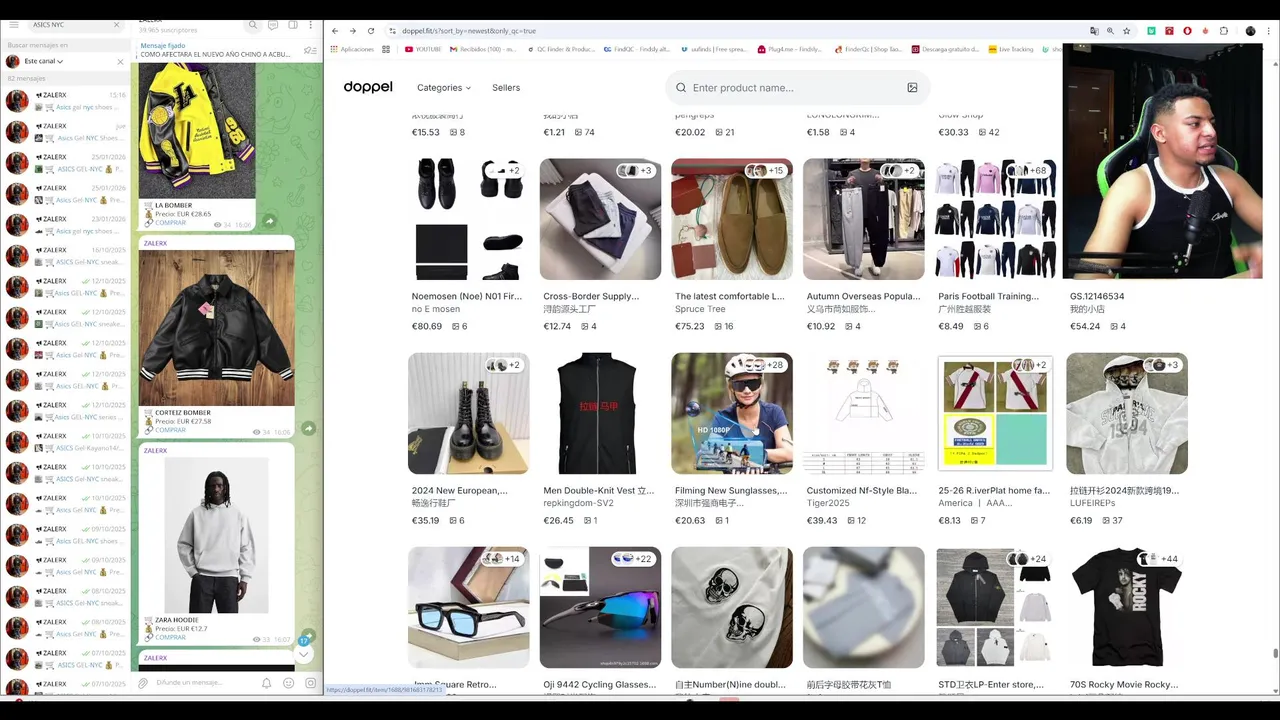Open the Live Tracking bookmark
1280x720 pixels.
tap(1011, 49)
